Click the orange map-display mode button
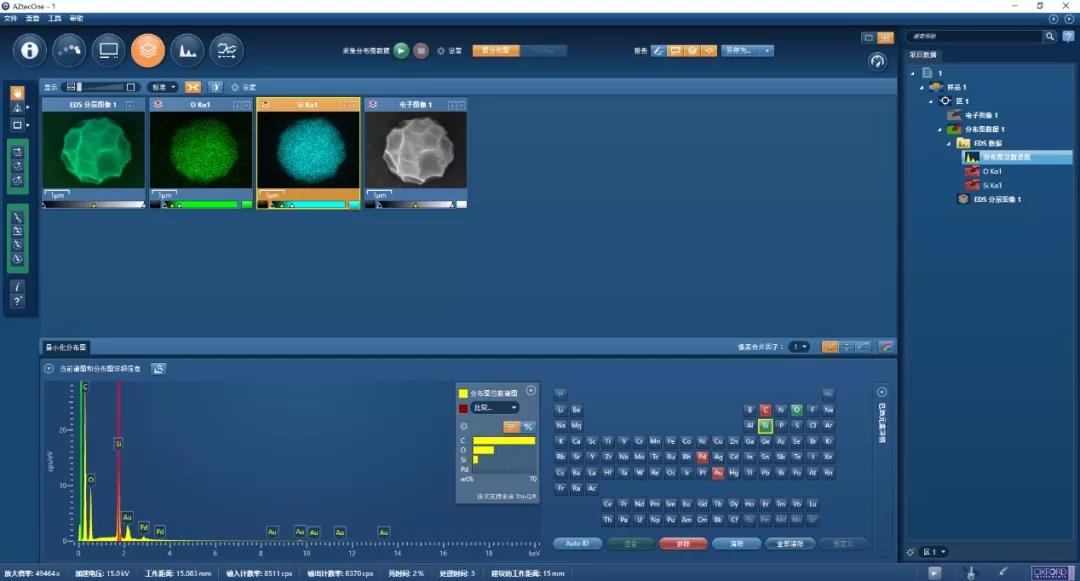The width and height of the screenshot is (1080, 581). point(496,51)
